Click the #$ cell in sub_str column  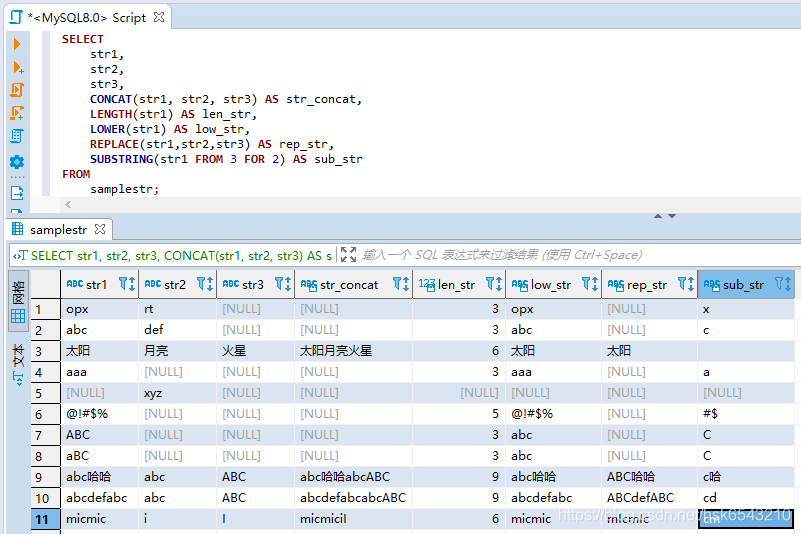tap(746, 414)
